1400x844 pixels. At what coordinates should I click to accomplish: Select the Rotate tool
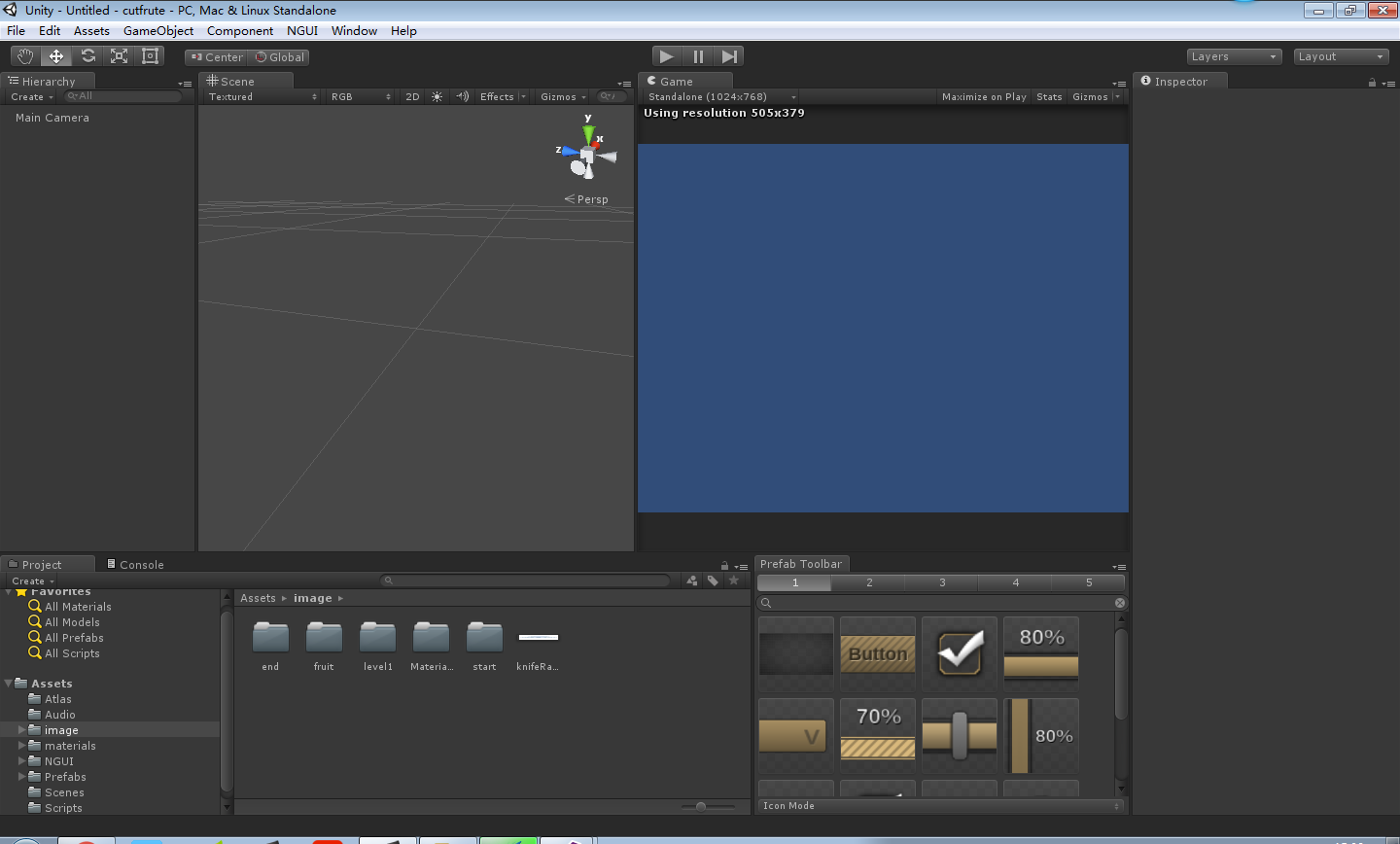[87, 56]
